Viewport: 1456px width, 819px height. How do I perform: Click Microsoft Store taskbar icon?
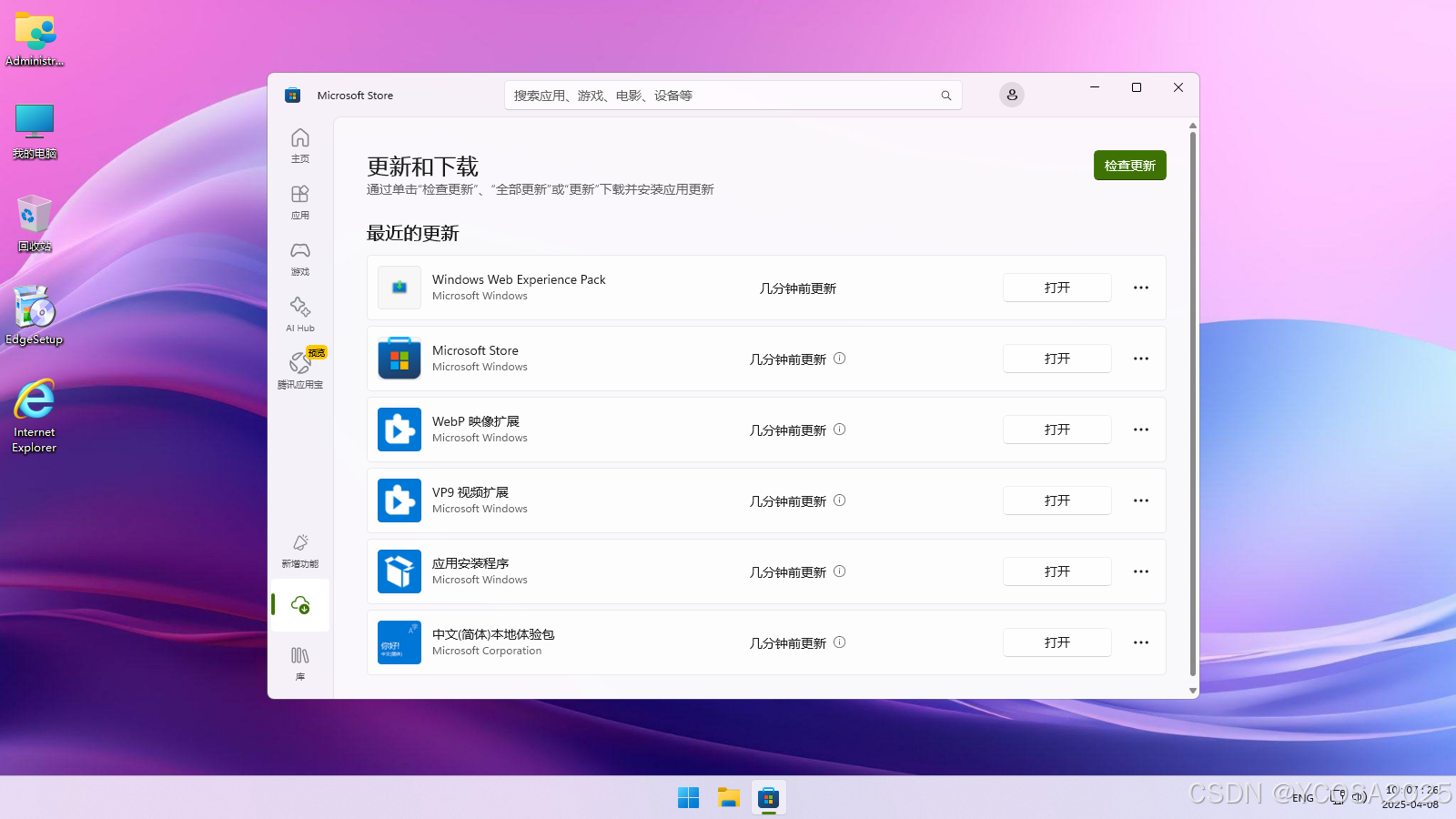tap(769, 798)
